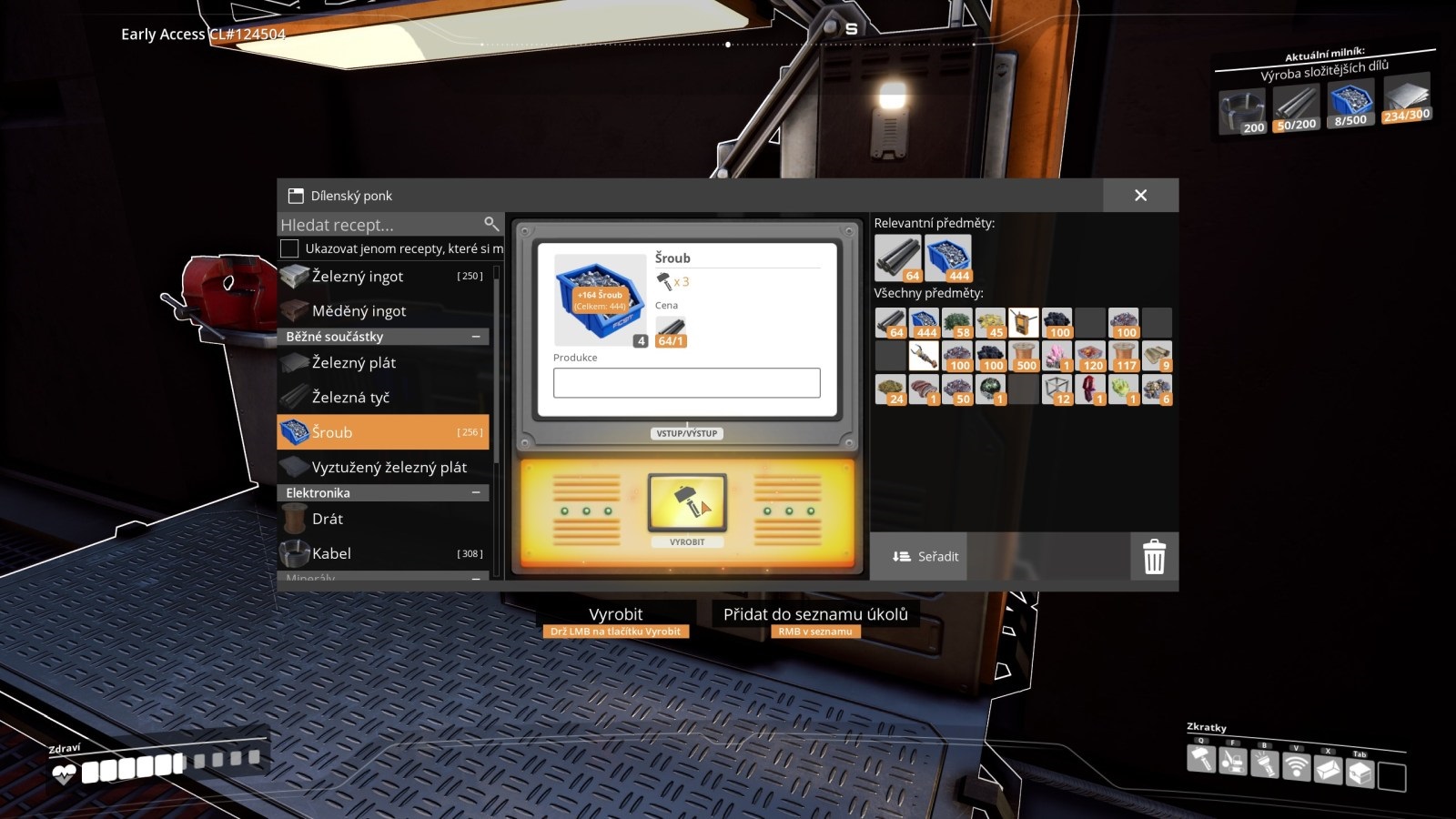Select the 'Vyztužený železný plát' recipe

(382, 467)
